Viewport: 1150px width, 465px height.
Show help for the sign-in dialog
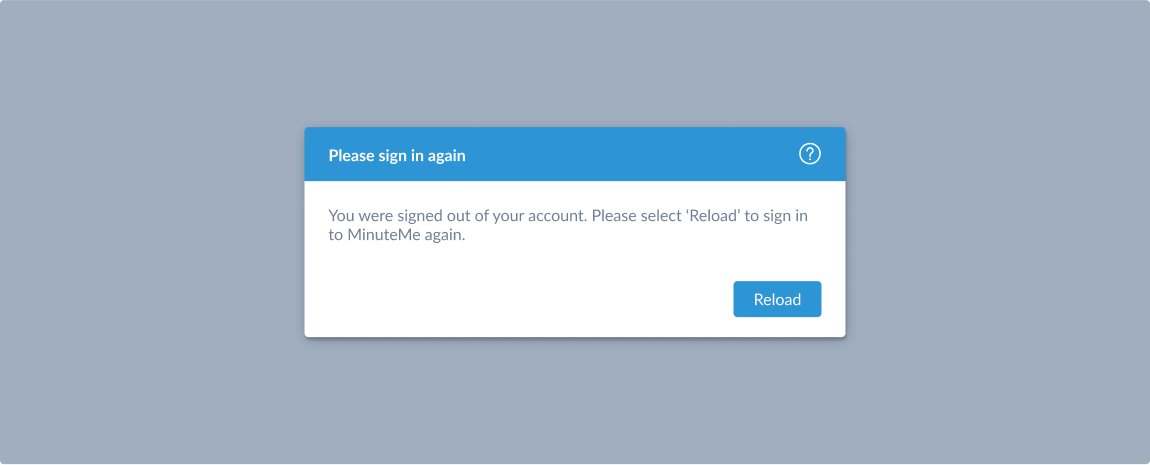(x=810, y=154)
